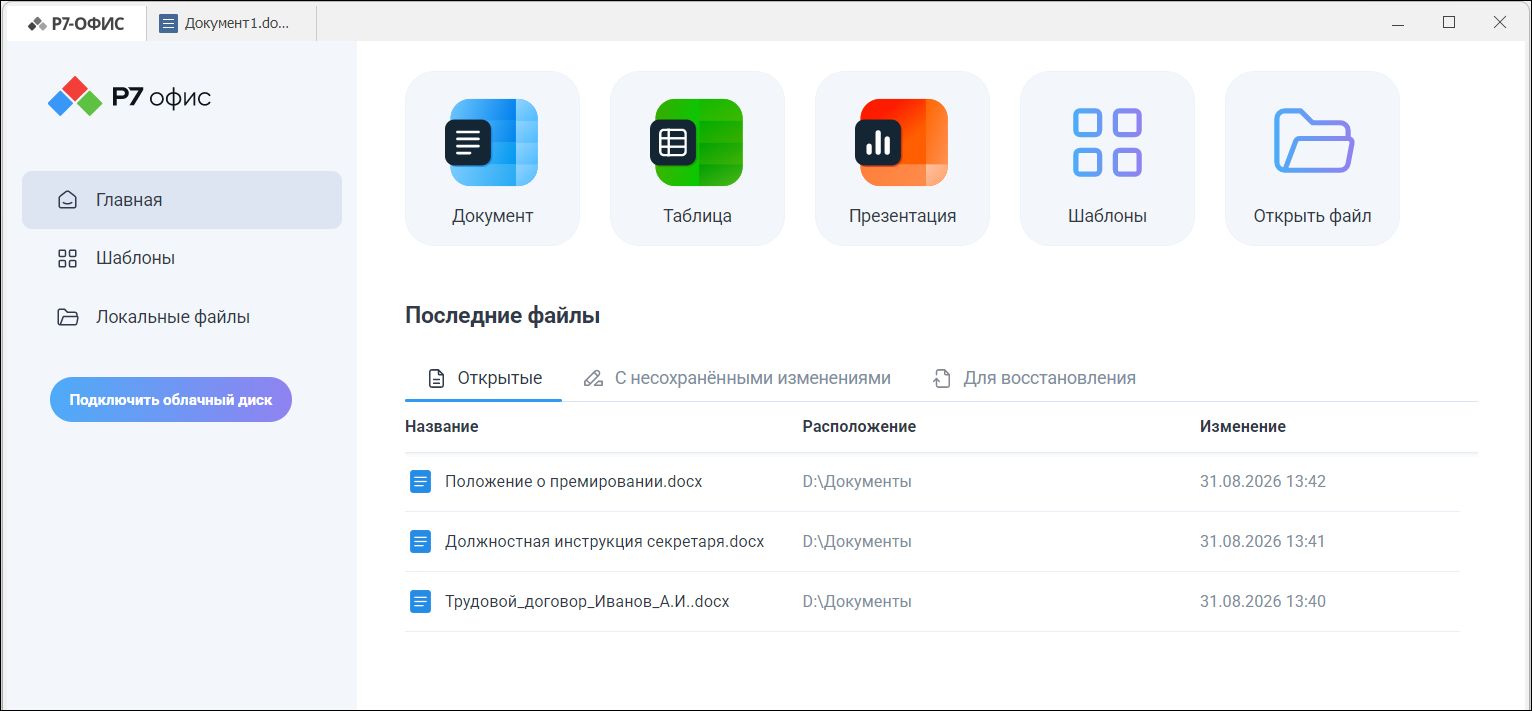1532x711 pixels.
Task: Open Шаблоны label in the sidebar
Action: 135,258
